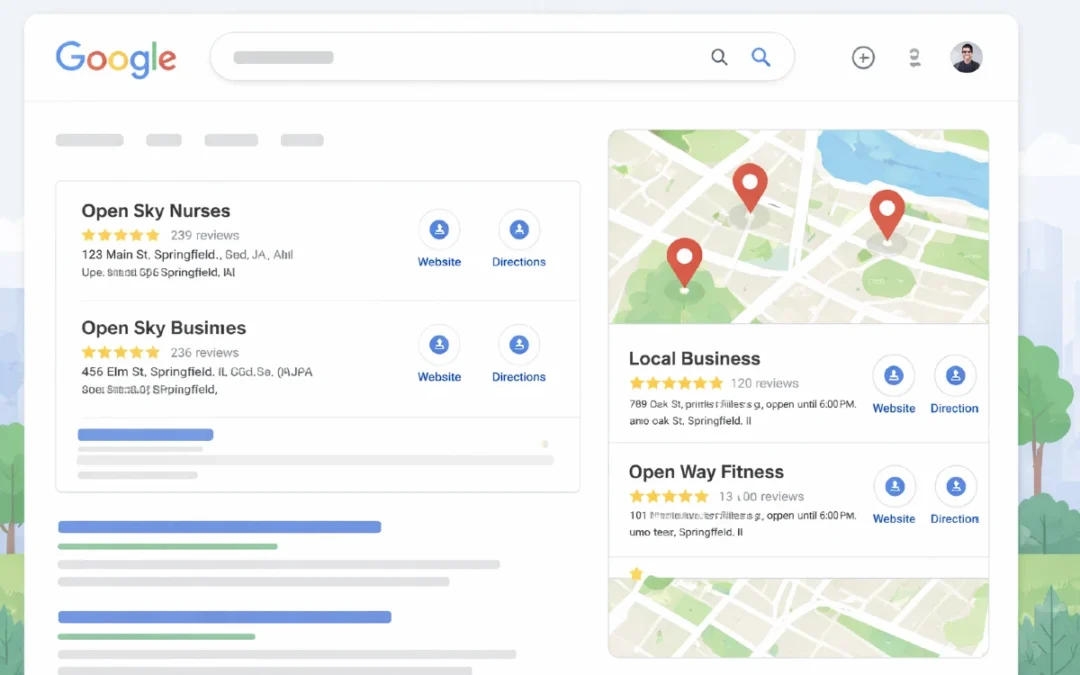Open the Directions icon for Open Sky Busines
This screenshot has width=1080, height=675.
518,344
